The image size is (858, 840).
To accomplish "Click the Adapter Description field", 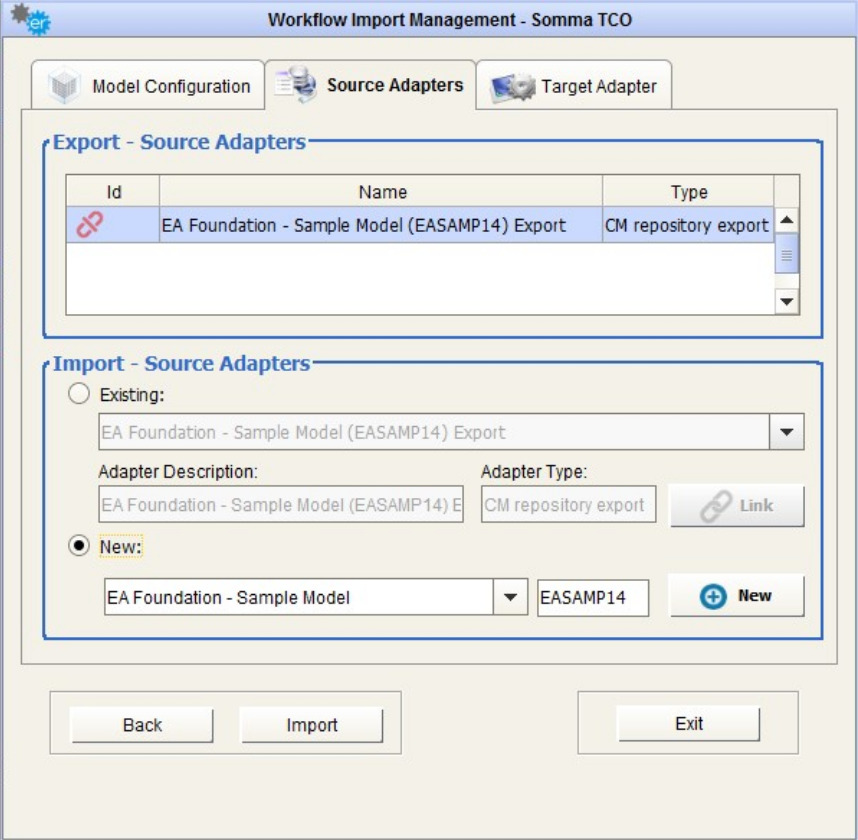I will [x=281, y=504].
